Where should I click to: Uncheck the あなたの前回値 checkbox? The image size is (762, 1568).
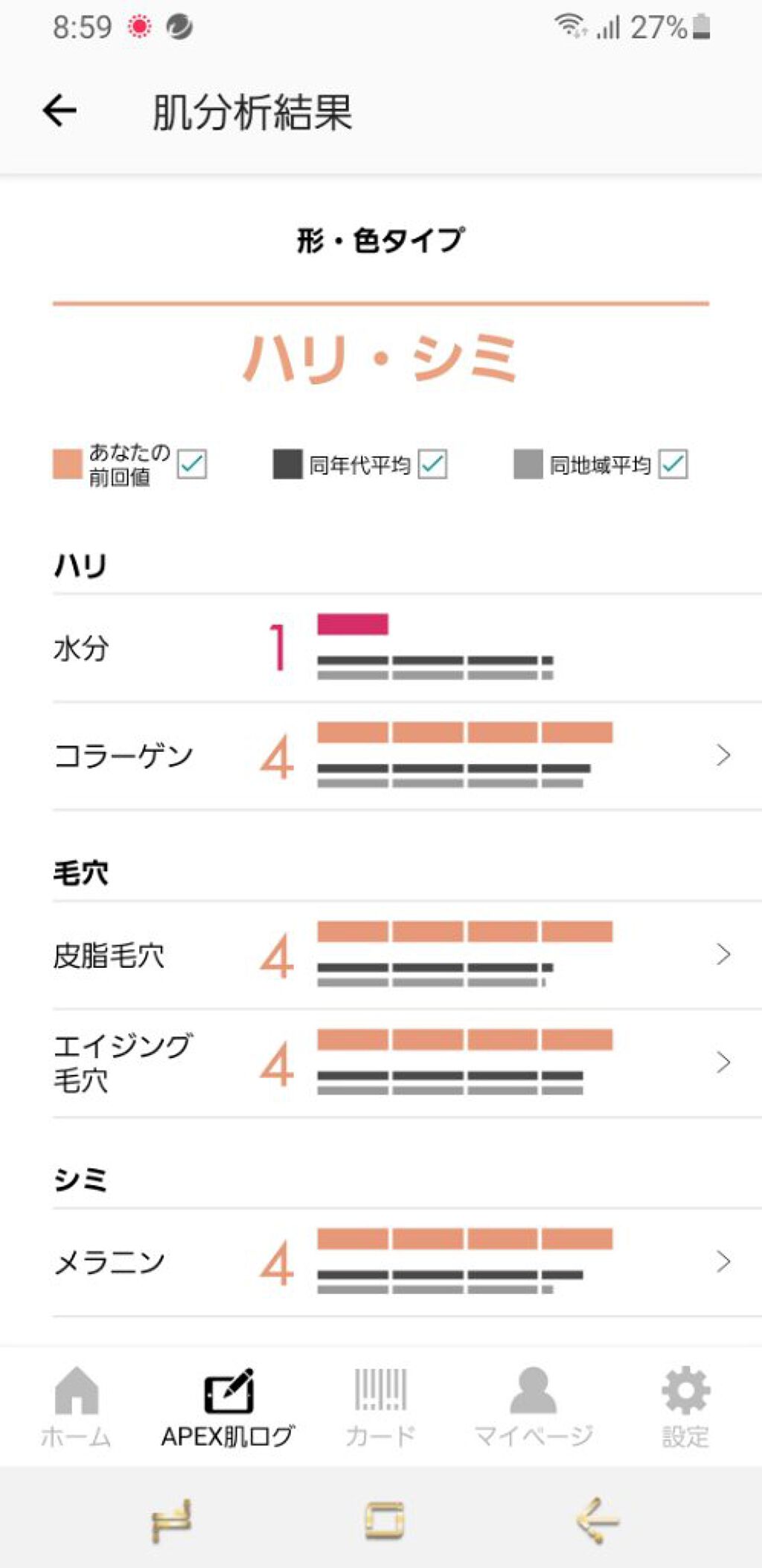191,465
